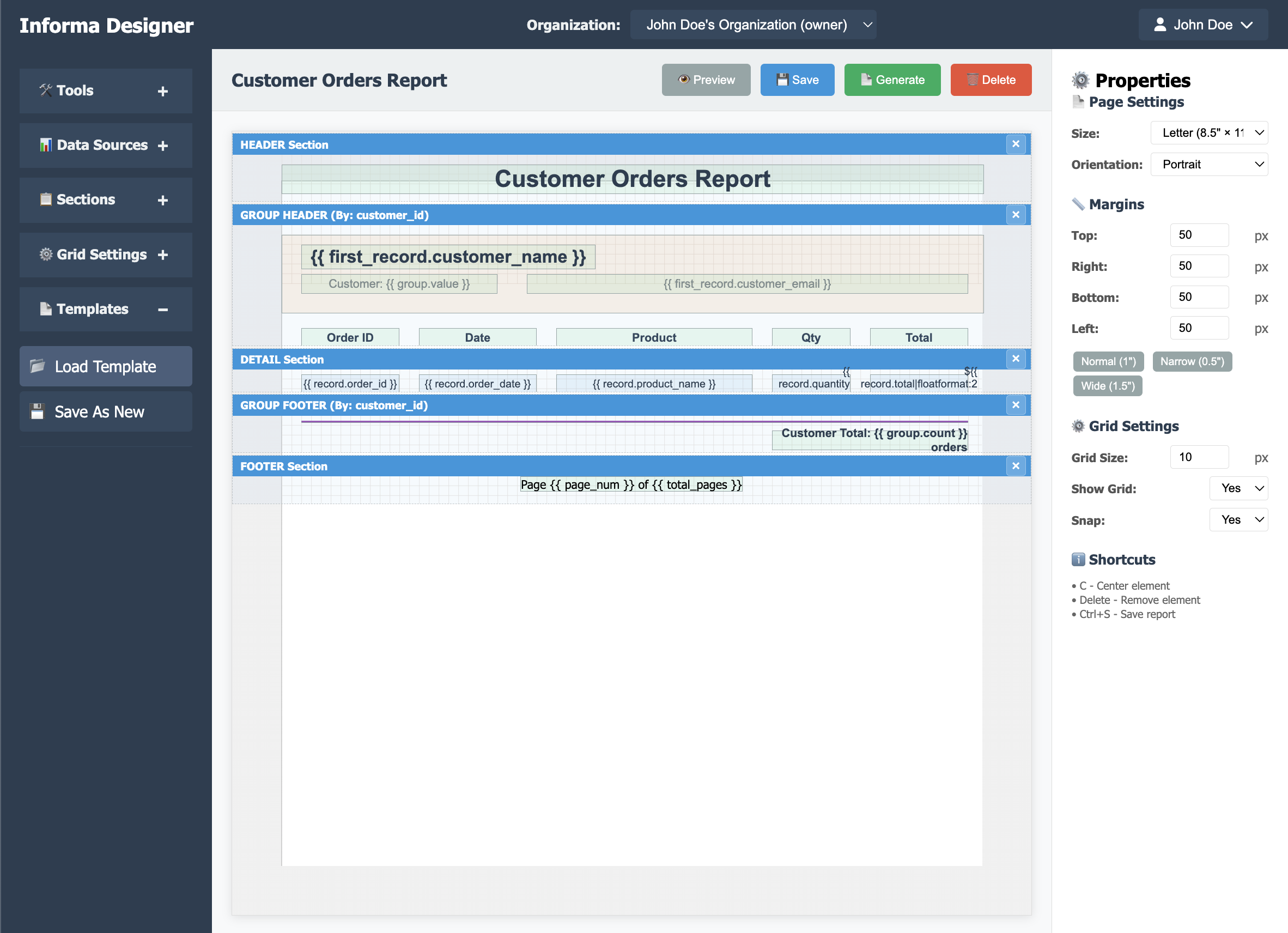The height and width of the screenshot is (933, 1288).
Task: Select the purple line in group footer
Action: 634,422
